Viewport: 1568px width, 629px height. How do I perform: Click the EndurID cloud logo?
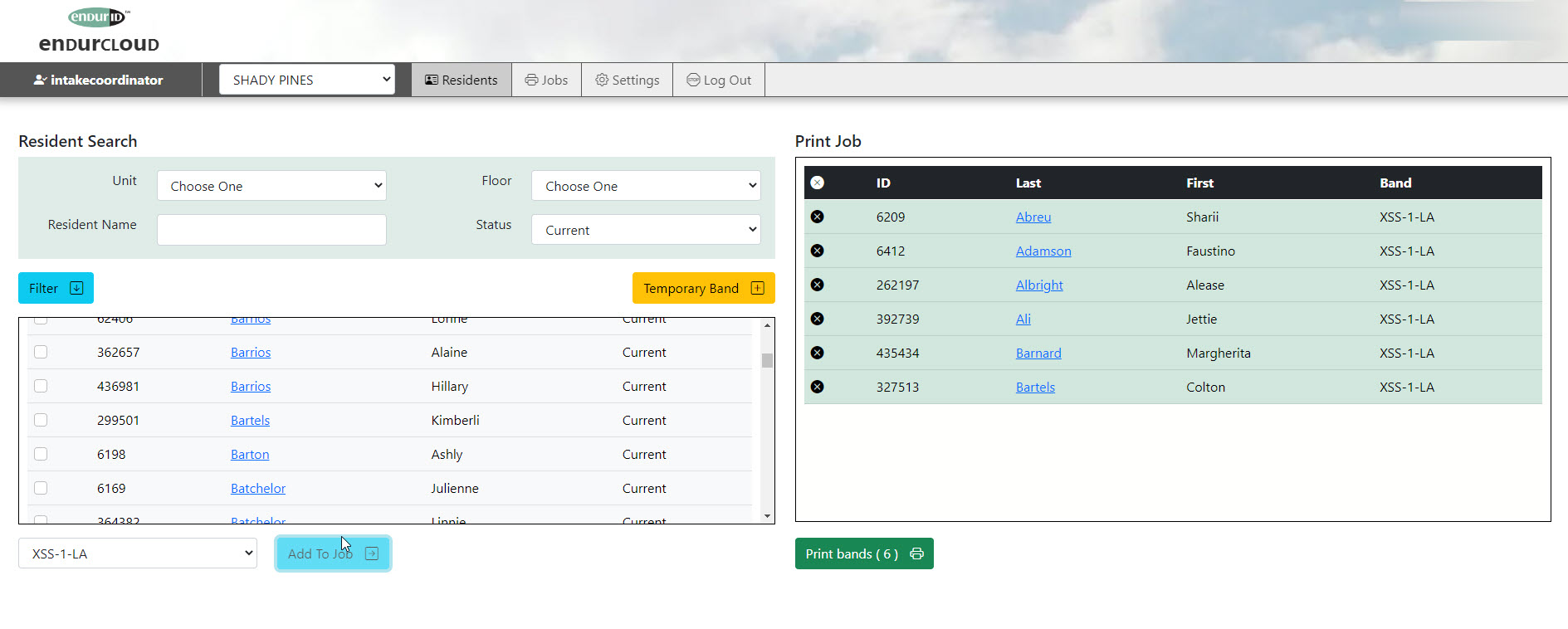click(99, 31)
